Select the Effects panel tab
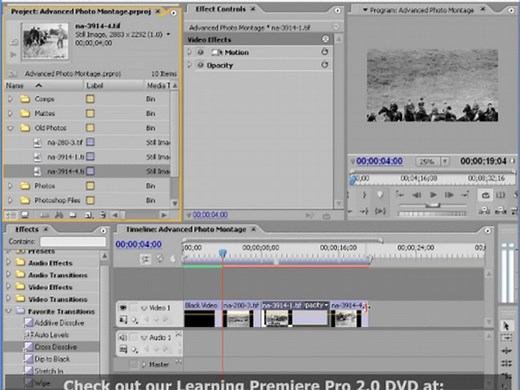 [27, 229]
